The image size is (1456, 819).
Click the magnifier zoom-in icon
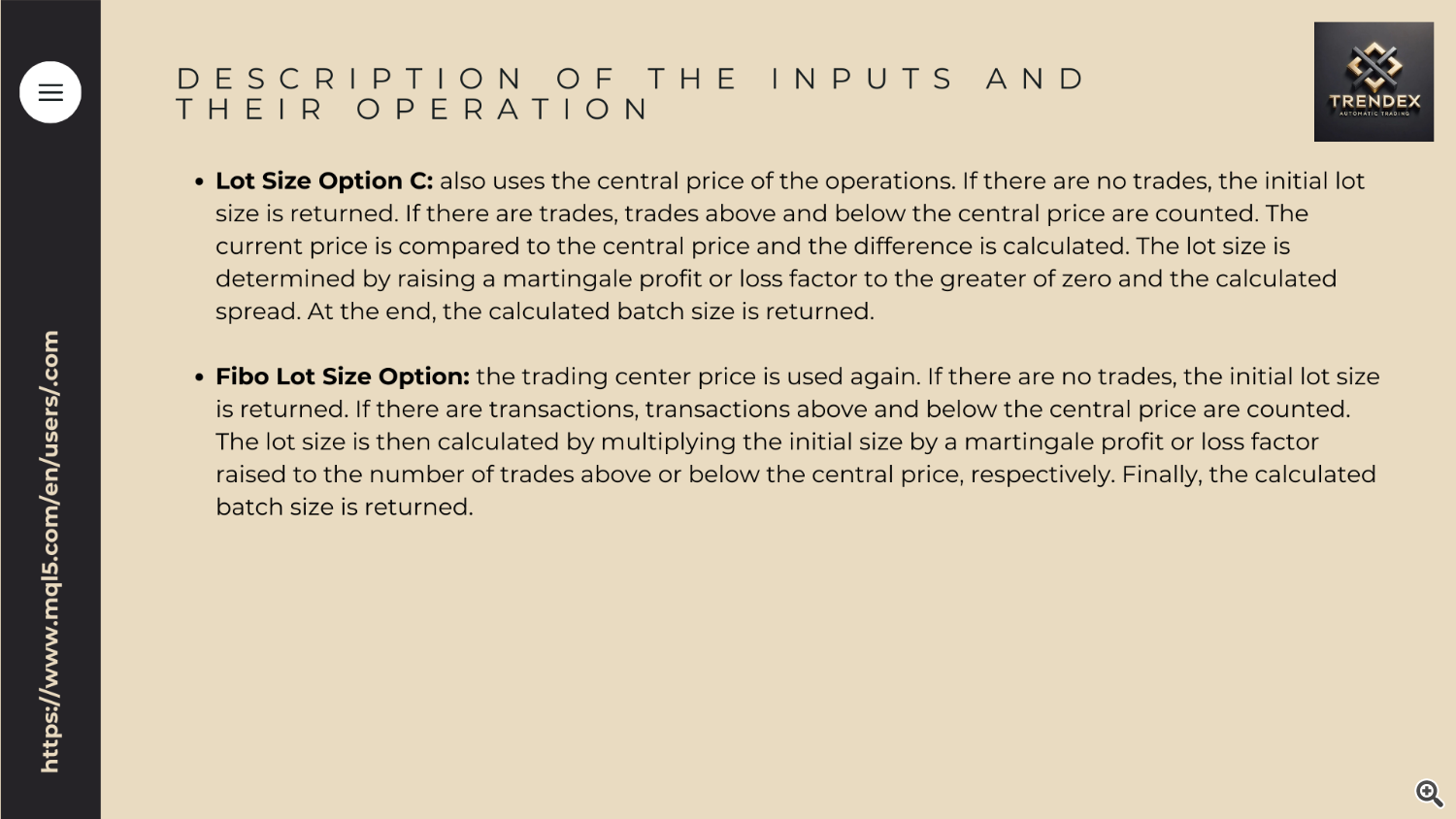coord(1429,793)
